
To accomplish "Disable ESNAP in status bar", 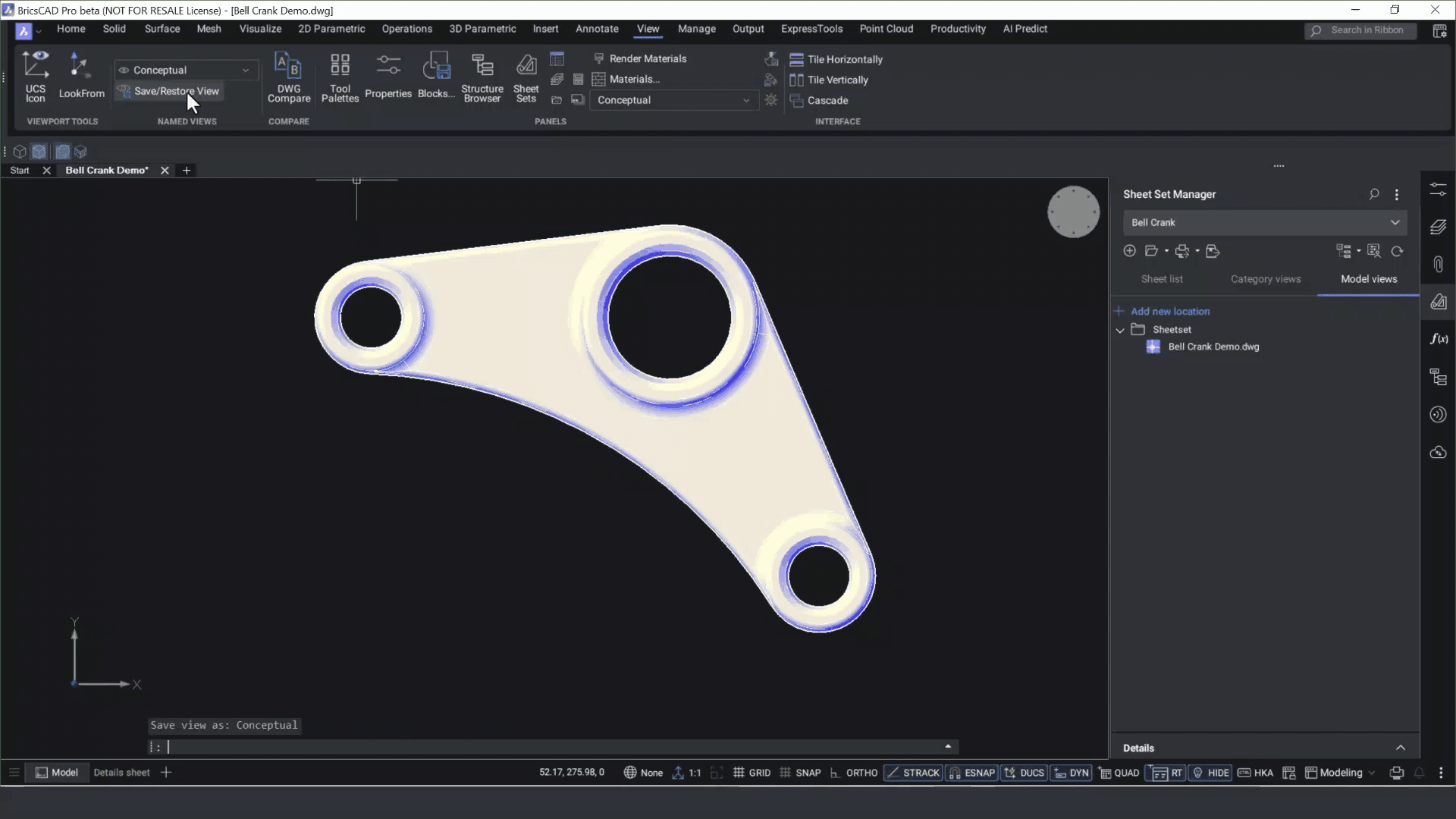I will (x=971, y=773).
